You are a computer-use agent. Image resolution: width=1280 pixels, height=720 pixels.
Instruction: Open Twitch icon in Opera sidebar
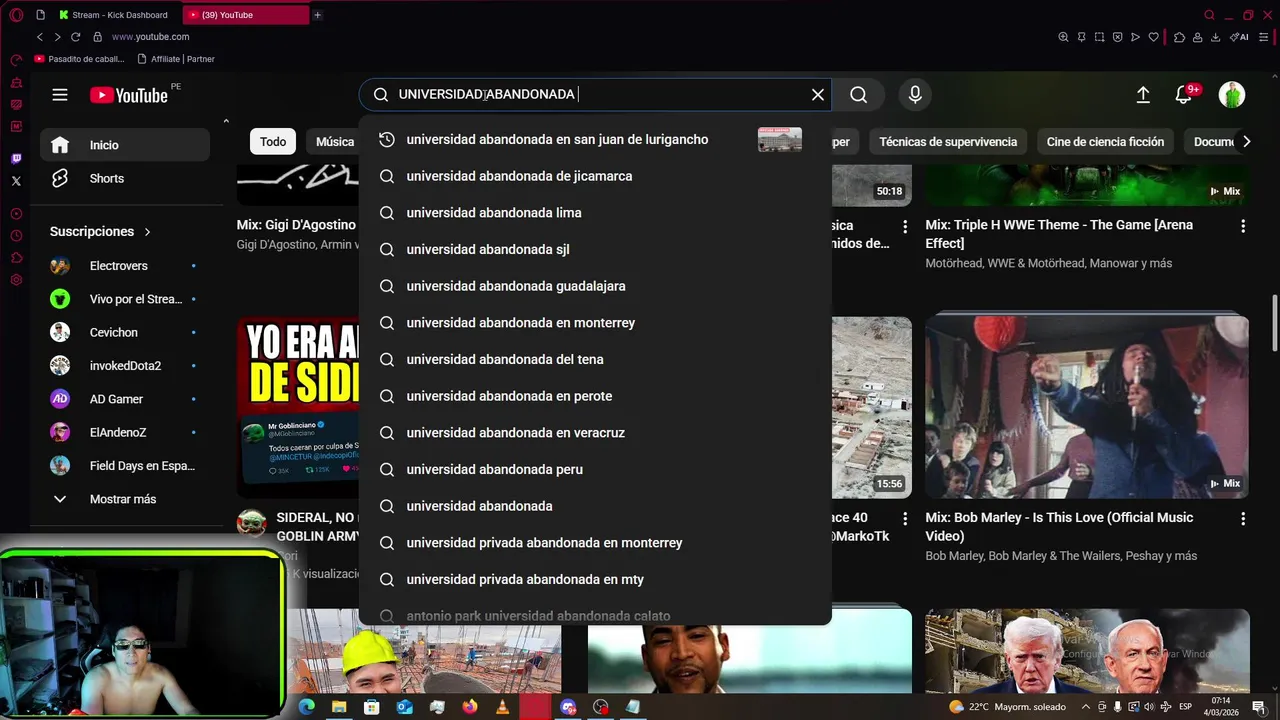(x=16, y=159)
